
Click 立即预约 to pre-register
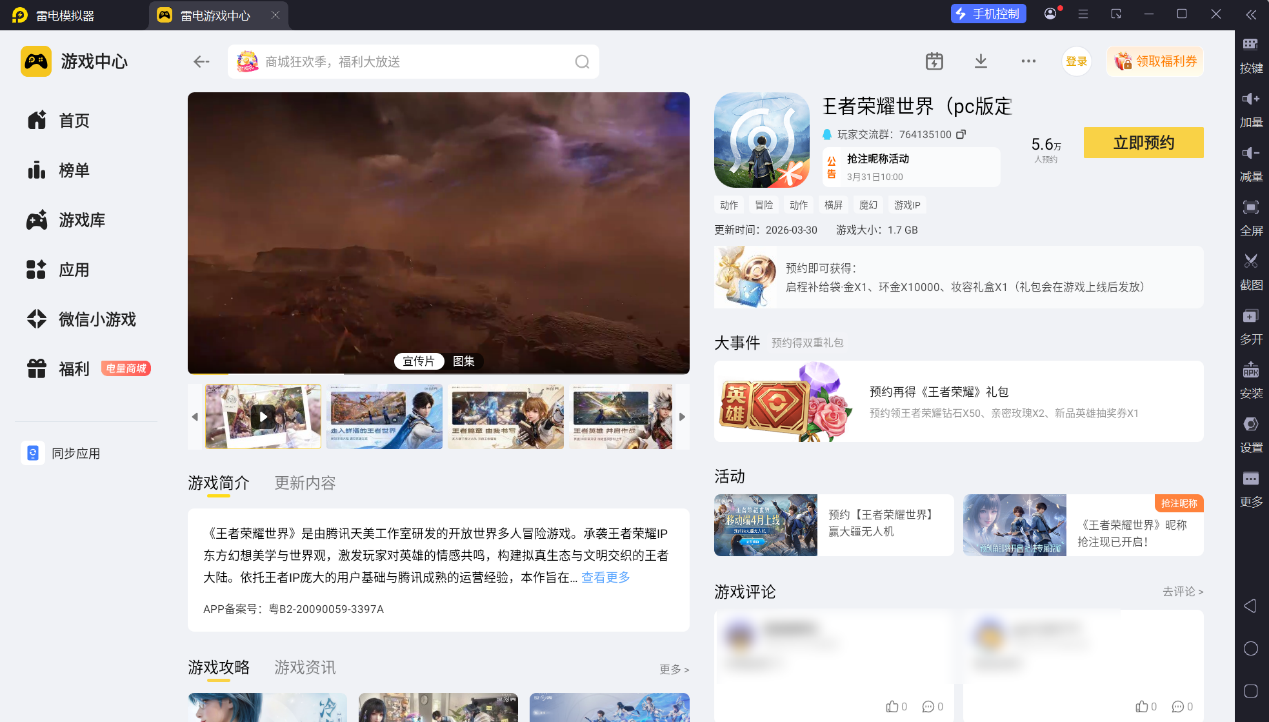pyautogui.click(x=1144, y=142)
